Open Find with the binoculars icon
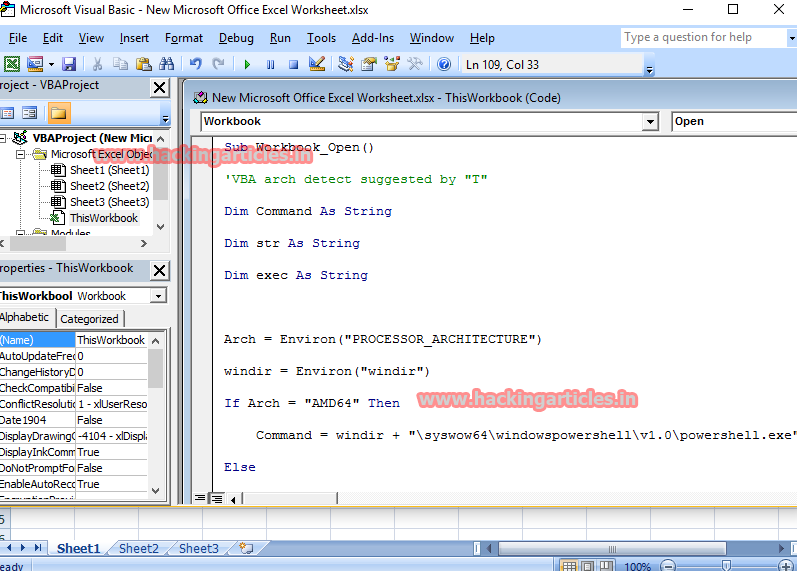This screenshot has width=797, height=571. click(167, 64)
